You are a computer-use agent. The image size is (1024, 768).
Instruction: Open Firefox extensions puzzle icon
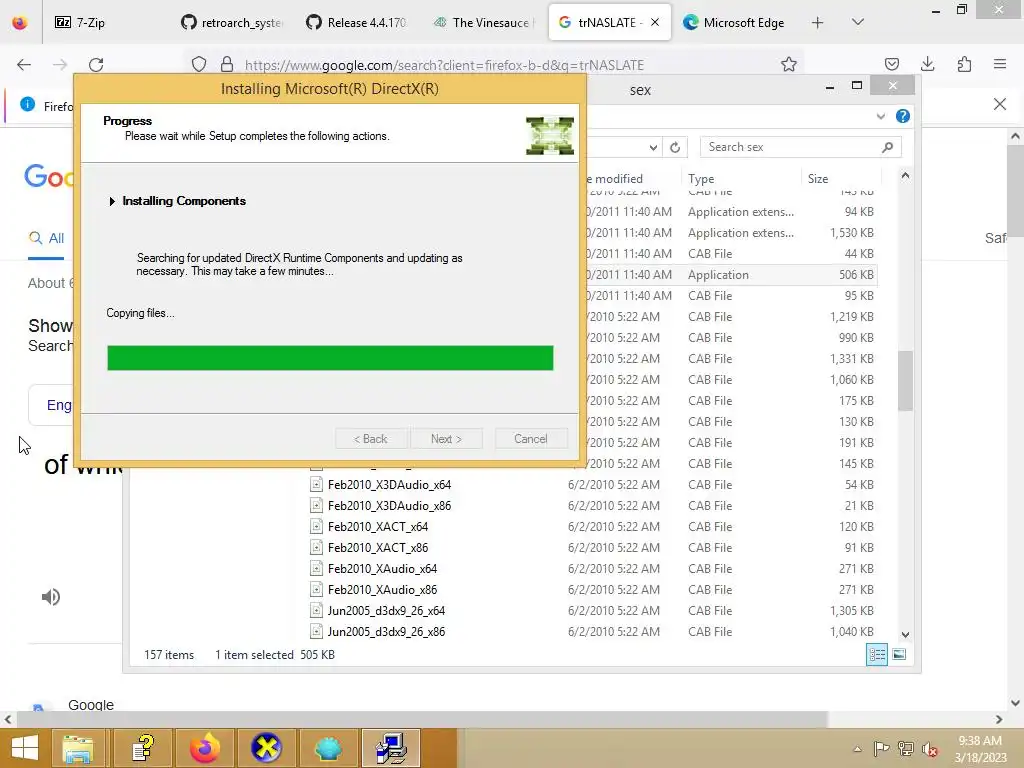pyautogui.click(x=964, y=64)
